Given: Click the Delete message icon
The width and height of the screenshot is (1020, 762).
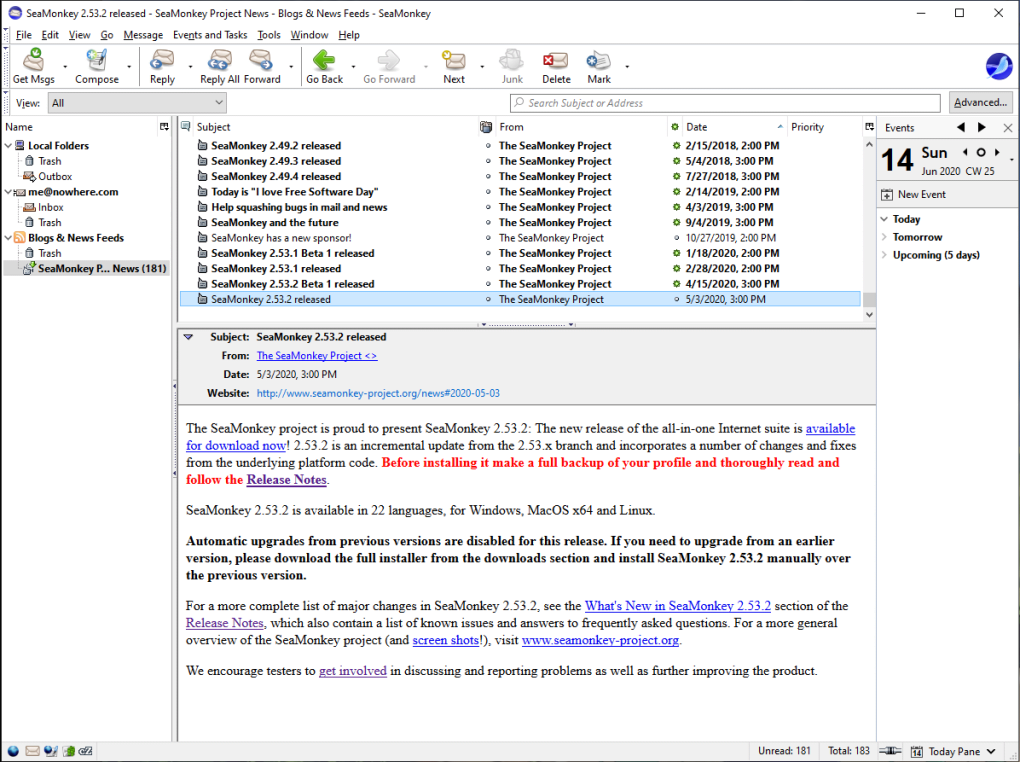Looking at the screenshot, I should (x=556, y=60).
